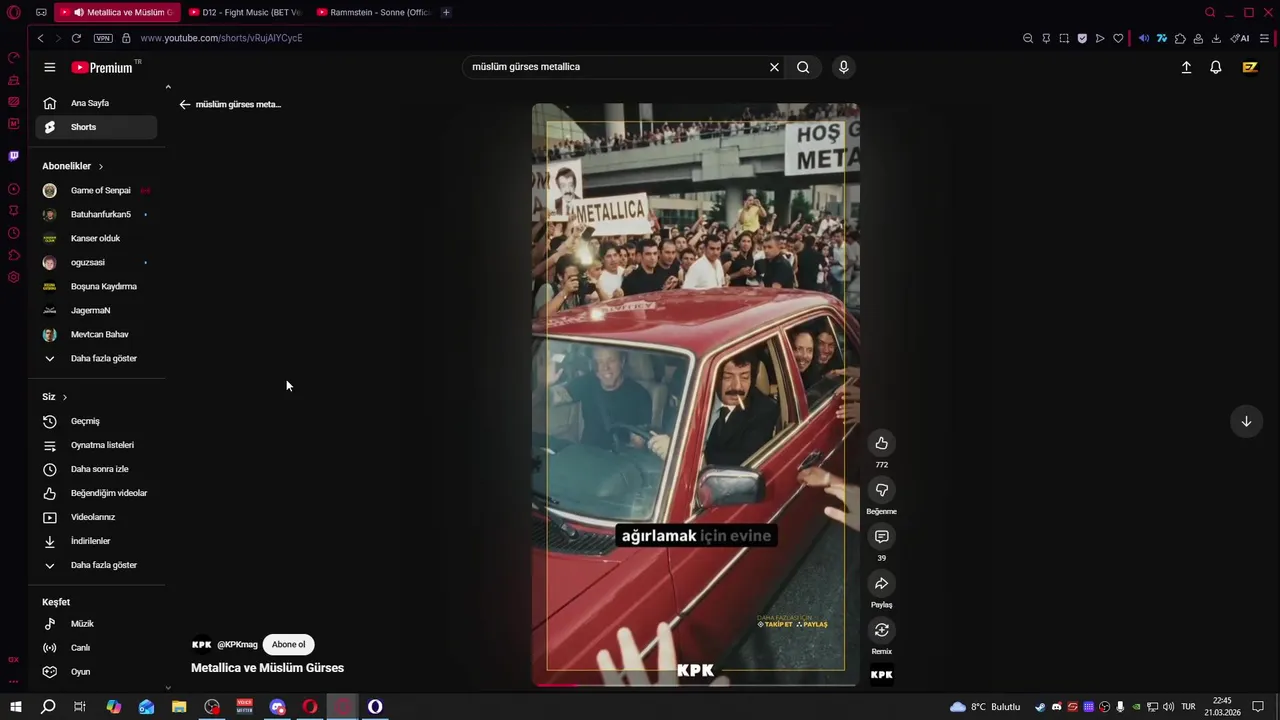Open Batuhanfurkan5 channel
The height and width of the screenshot is (720, 1280).
[x=96, y=214]
